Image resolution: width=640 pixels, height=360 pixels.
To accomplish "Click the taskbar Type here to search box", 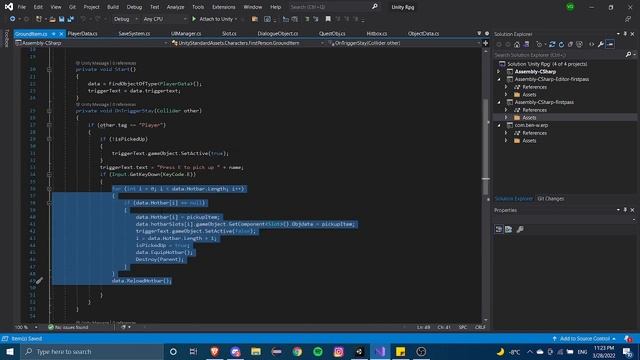I will (x=92, y=351).
